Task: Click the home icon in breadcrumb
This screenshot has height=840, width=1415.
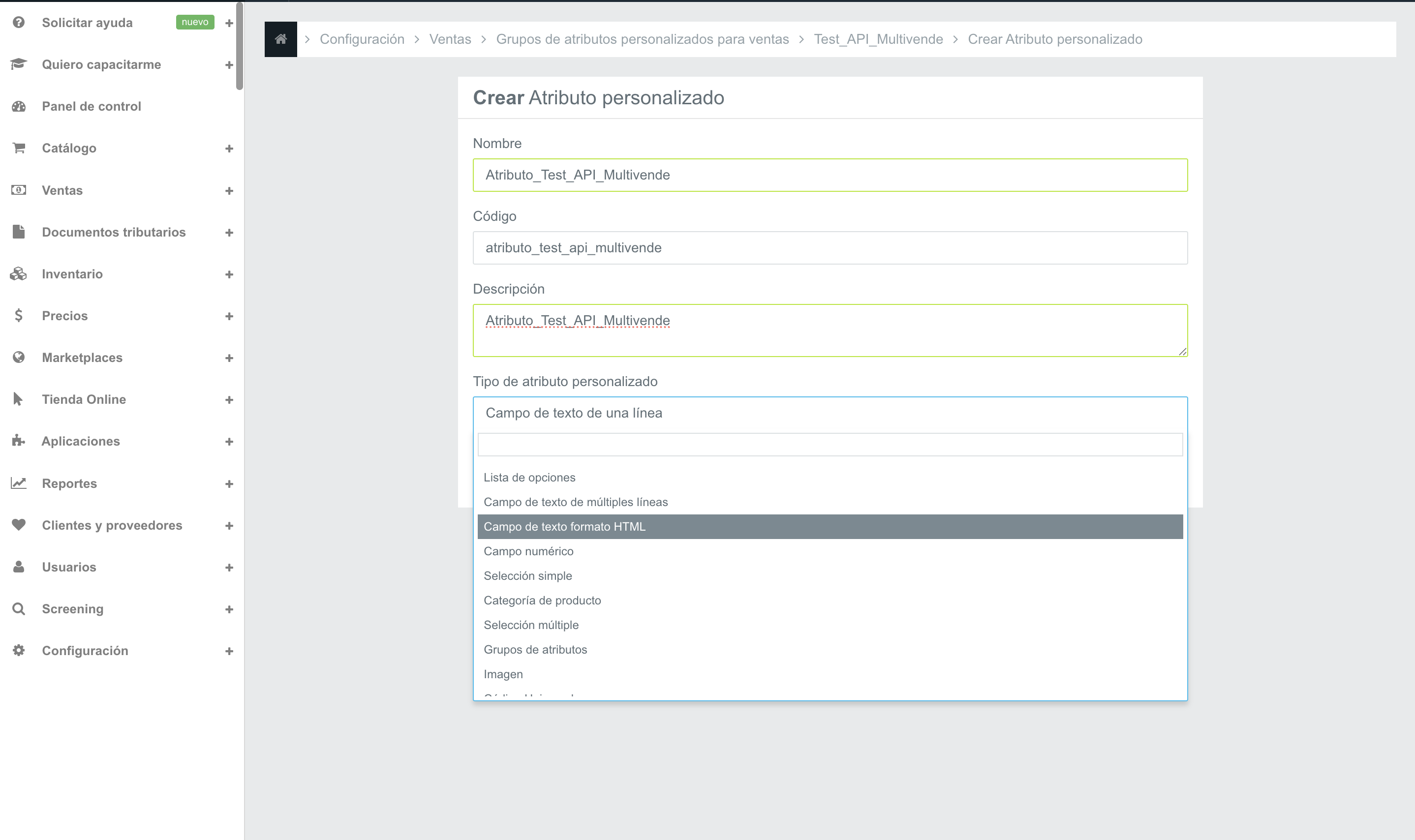Action: (280, 39)
